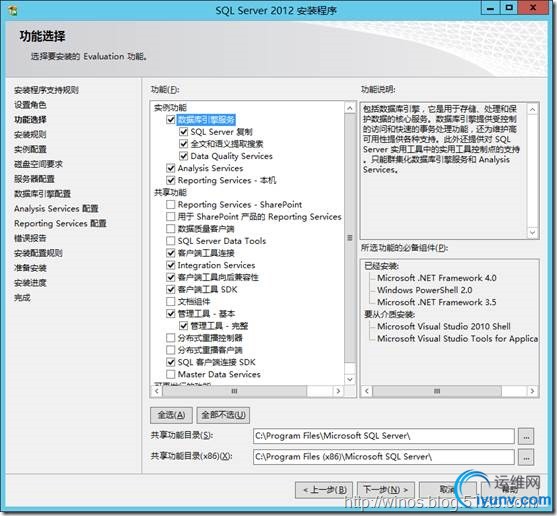Browse for 共享功能目录(x86) folder

[x=526, y=457]
